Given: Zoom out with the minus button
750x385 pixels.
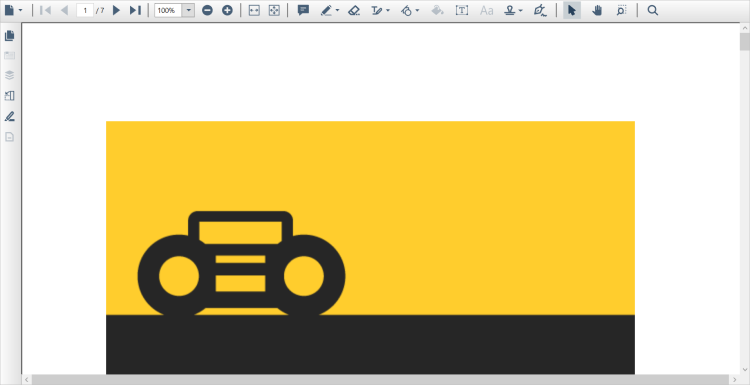Looking at the screenshot, I should (x=207, y=10).
